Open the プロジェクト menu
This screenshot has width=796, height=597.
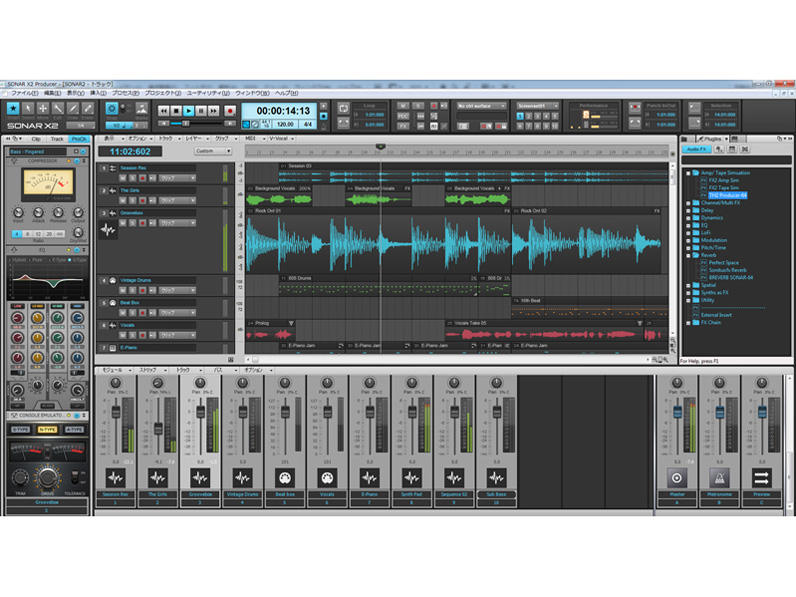[163, 93]
